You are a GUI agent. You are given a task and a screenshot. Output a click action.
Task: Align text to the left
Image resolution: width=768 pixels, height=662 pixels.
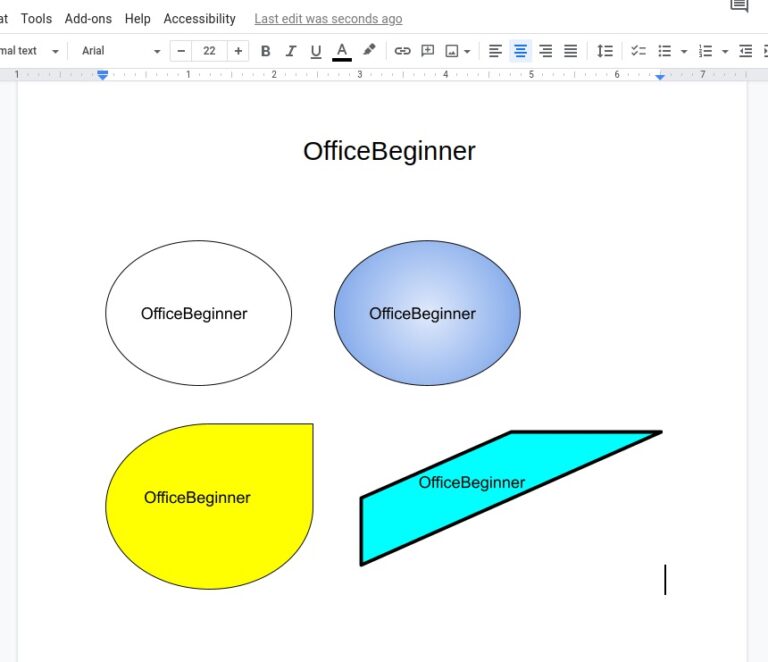(495, 51)
